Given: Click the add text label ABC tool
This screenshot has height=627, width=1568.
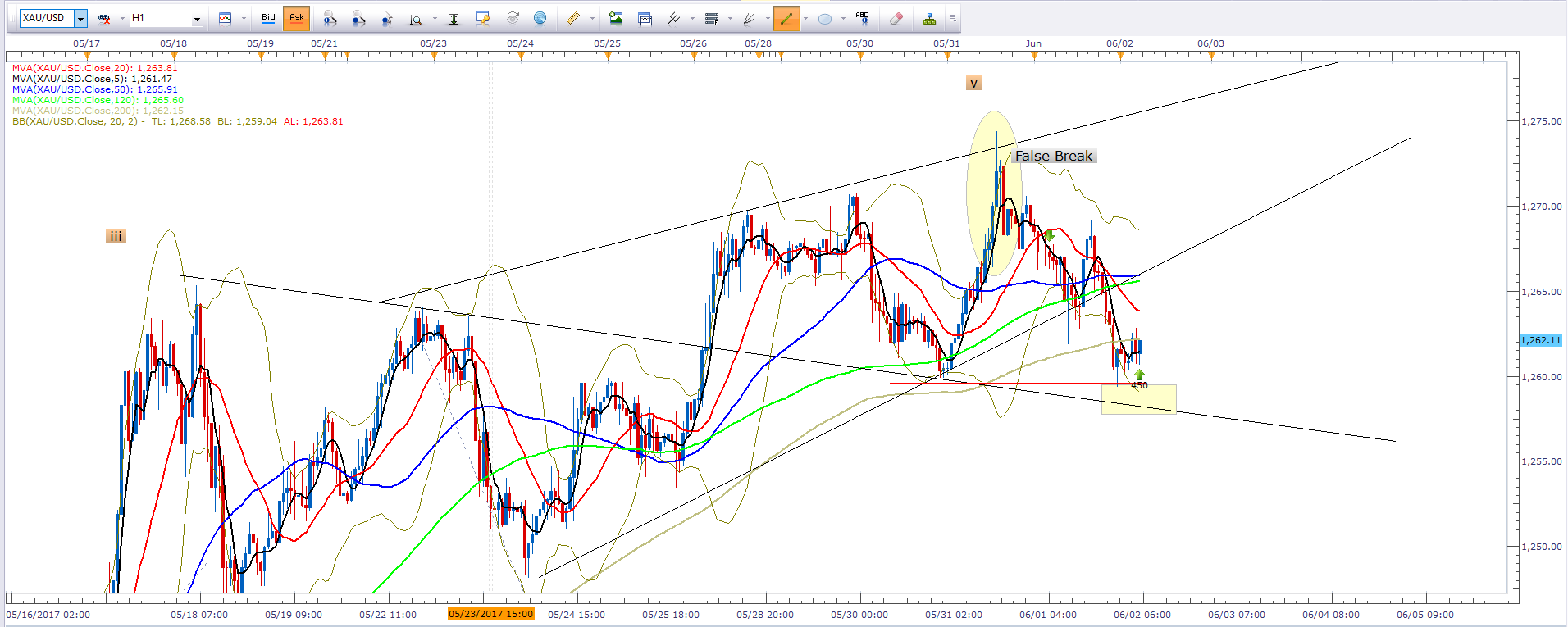Looking at the screenshot, I should [x=862, y=18].
